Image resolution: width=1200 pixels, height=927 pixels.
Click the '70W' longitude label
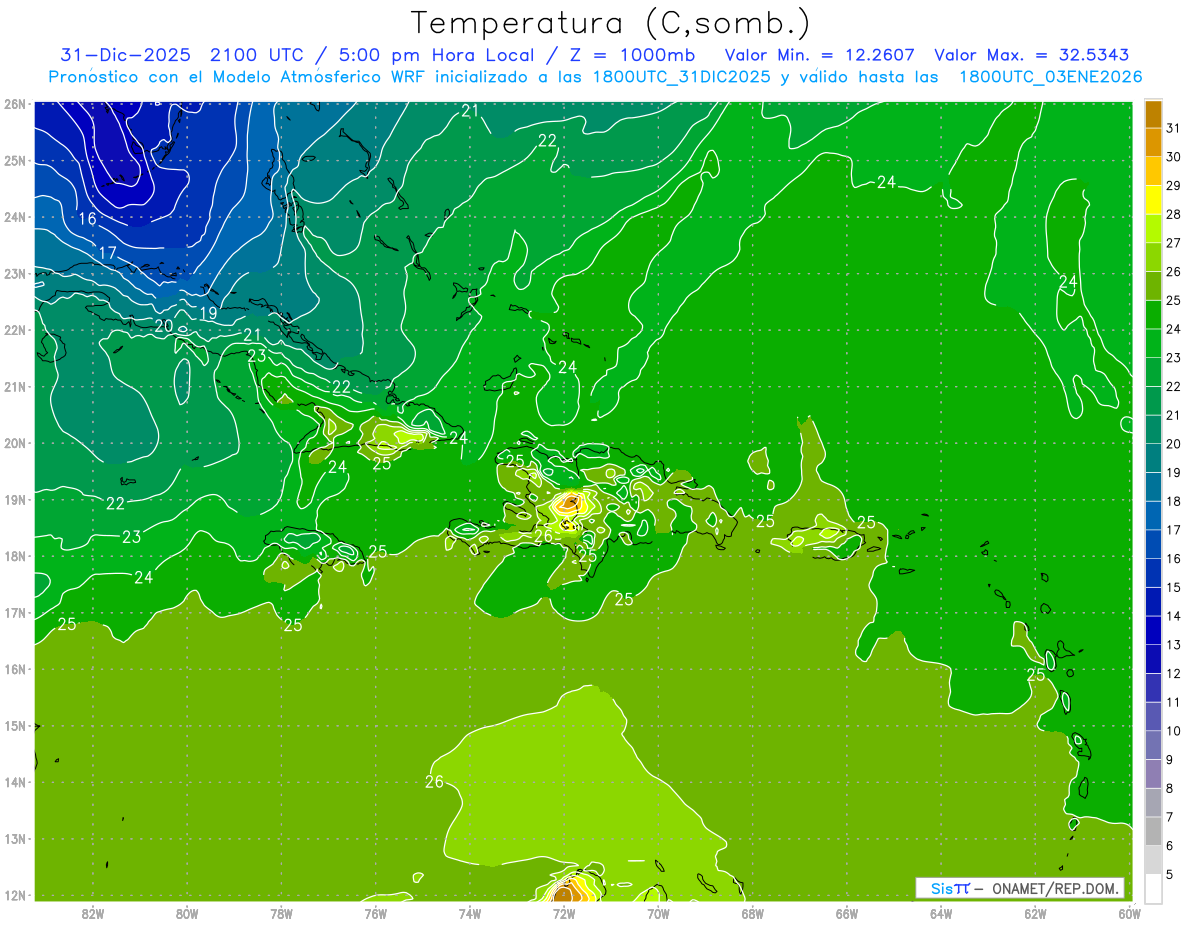(x=658, y=913)
